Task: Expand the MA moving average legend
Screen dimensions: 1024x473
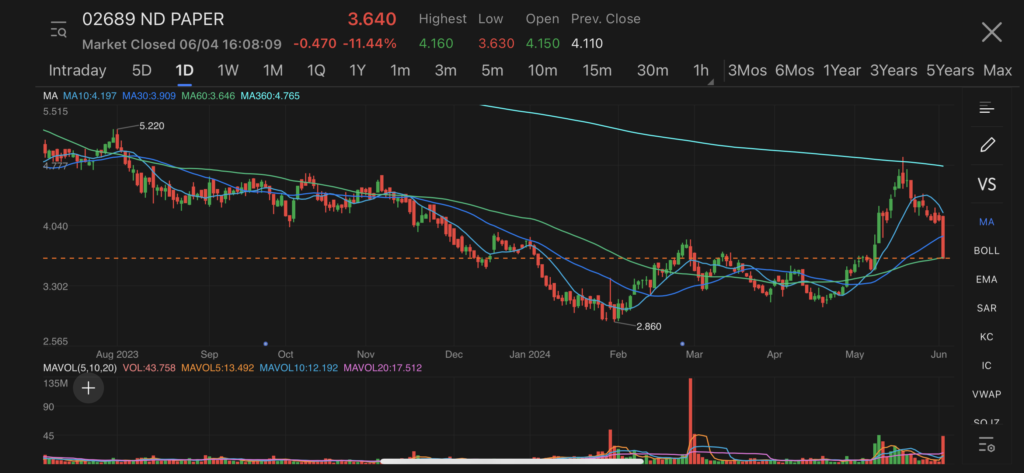Action: click(50, 96)
